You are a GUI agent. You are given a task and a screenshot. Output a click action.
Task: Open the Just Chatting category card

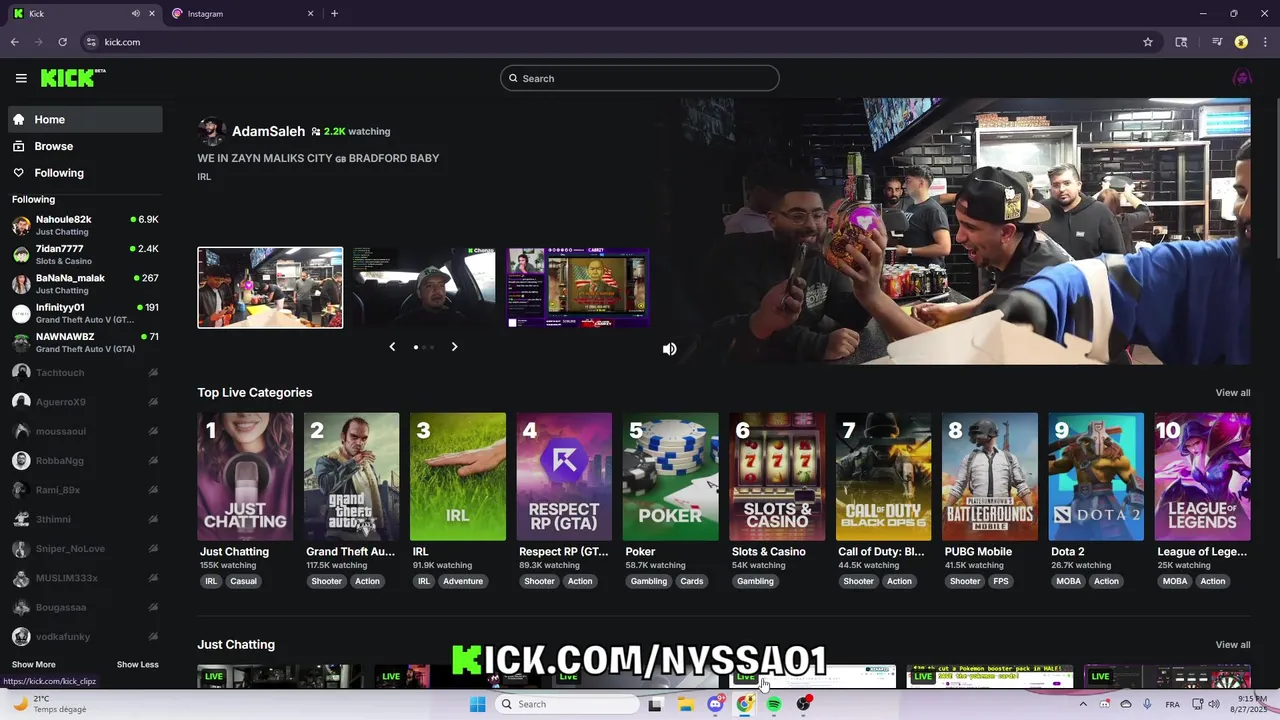245,476
